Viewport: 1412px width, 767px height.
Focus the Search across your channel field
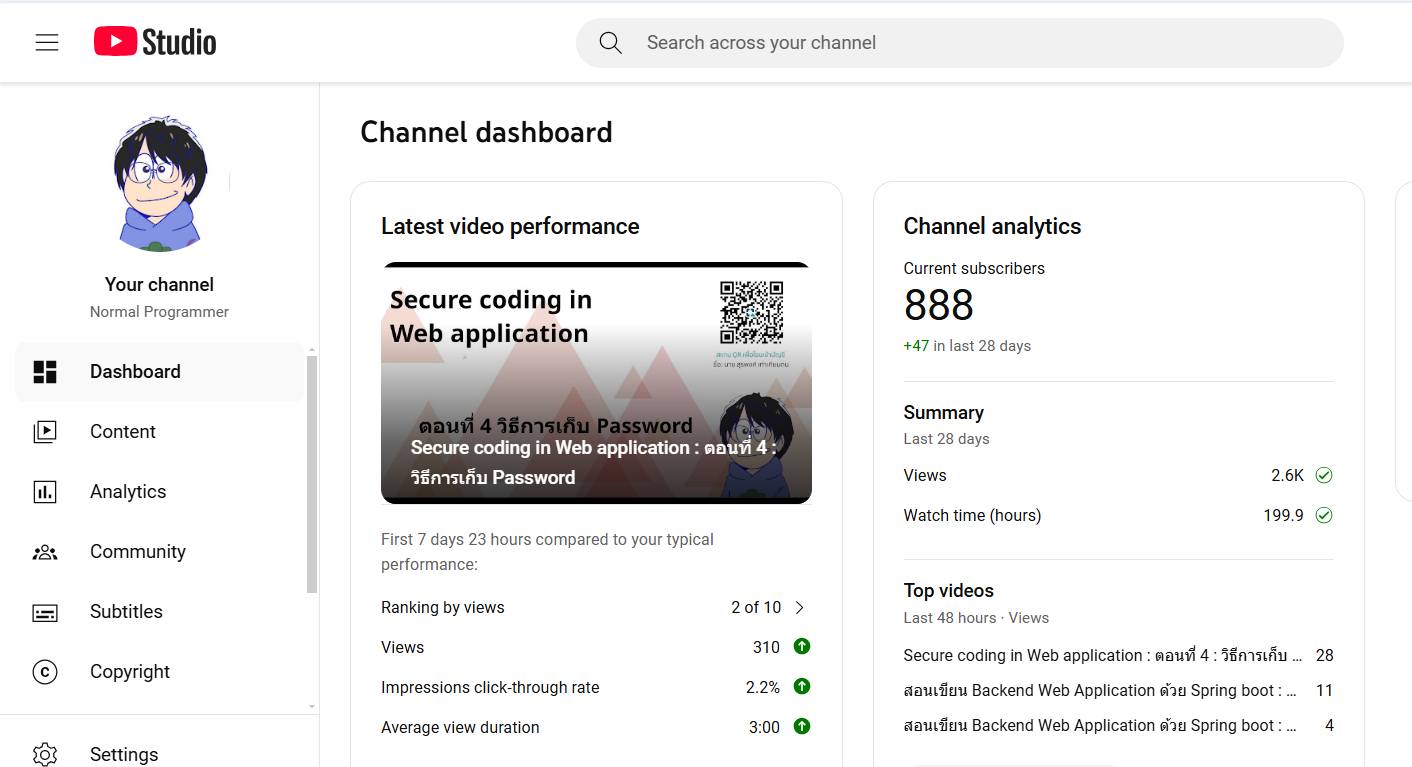960,43
